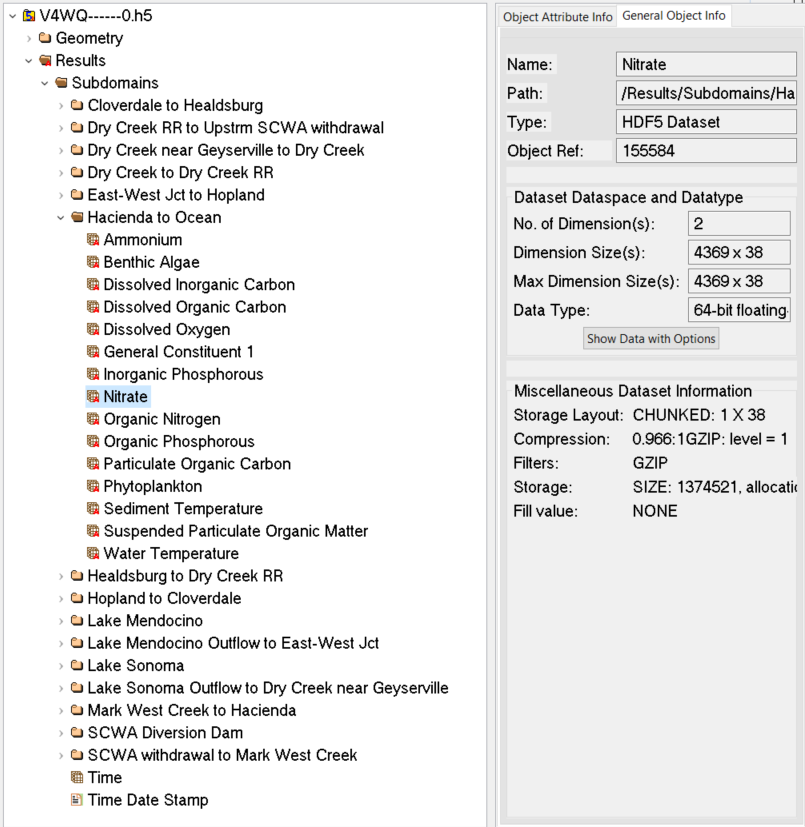
Task: Click the Show Data with Options button
Action: tap(650, 338)
